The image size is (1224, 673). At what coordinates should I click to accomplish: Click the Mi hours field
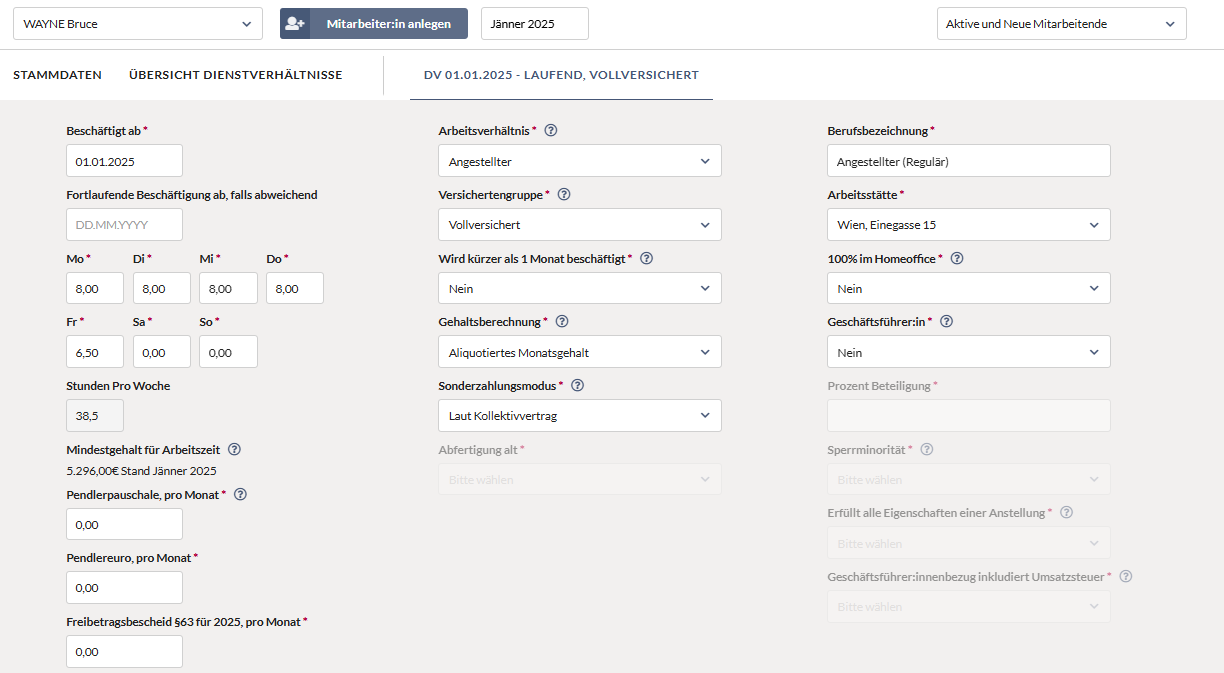coord(228,288)
